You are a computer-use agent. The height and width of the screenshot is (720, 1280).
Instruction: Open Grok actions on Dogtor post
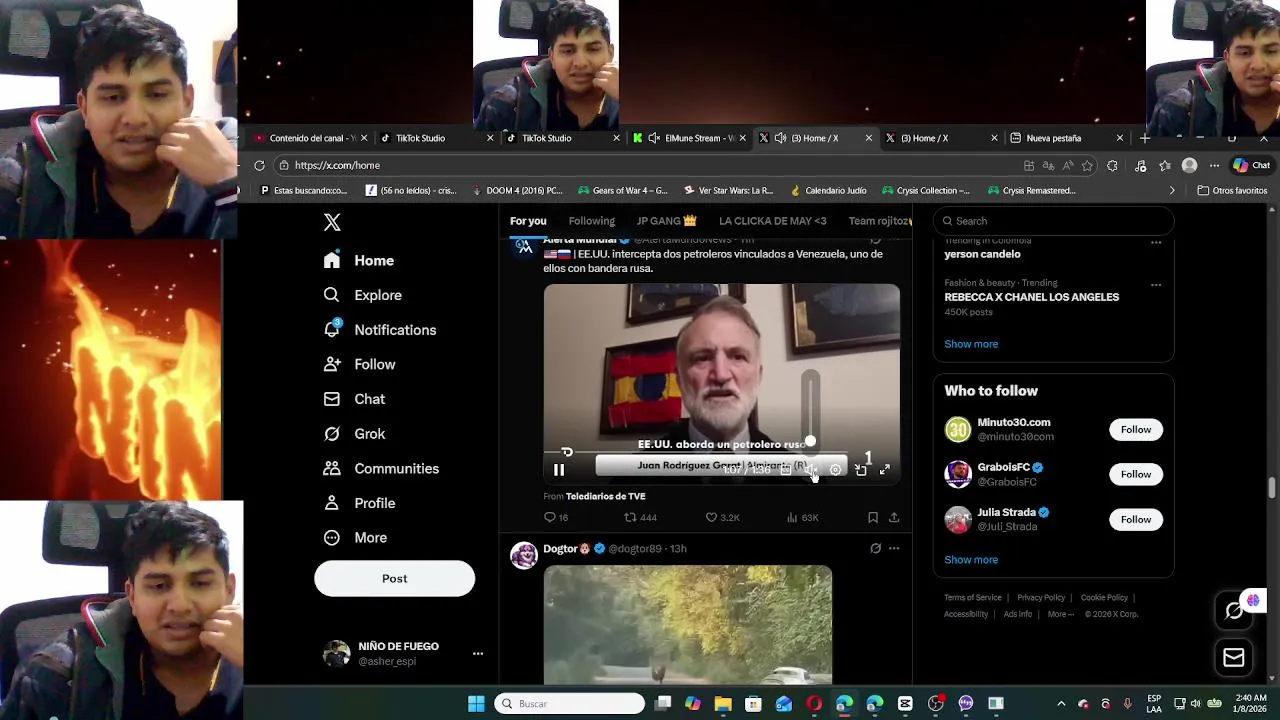(x=875, y=548)
